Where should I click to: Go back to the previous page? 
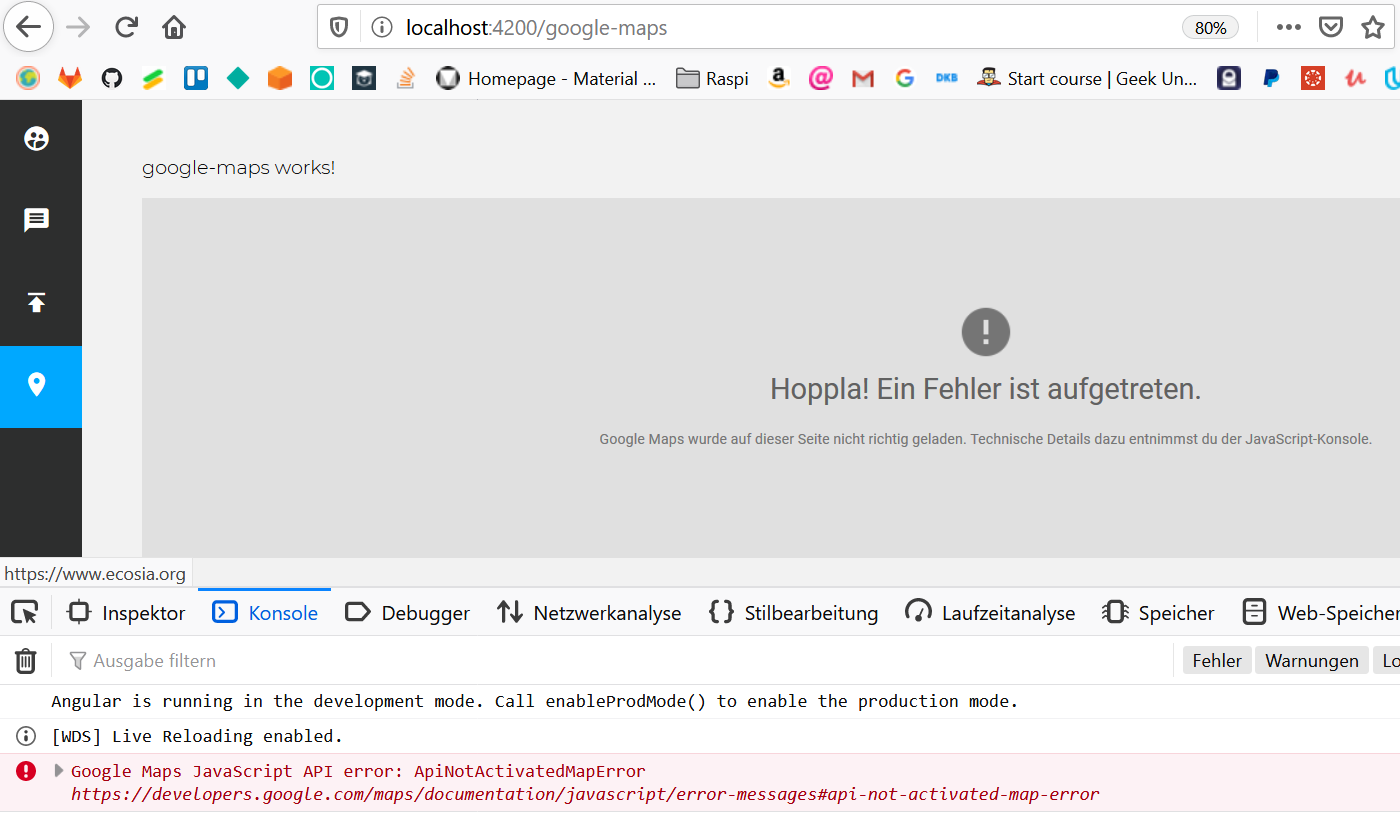click(29, 27)
